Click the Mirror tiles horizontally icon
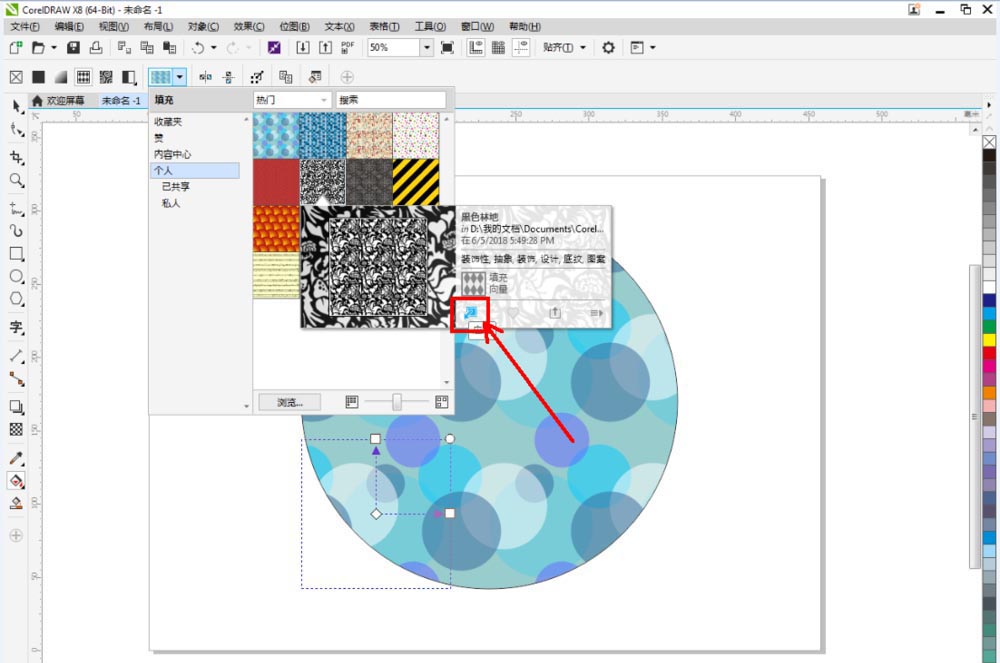Screen dimensions: 1000x663 205,77
